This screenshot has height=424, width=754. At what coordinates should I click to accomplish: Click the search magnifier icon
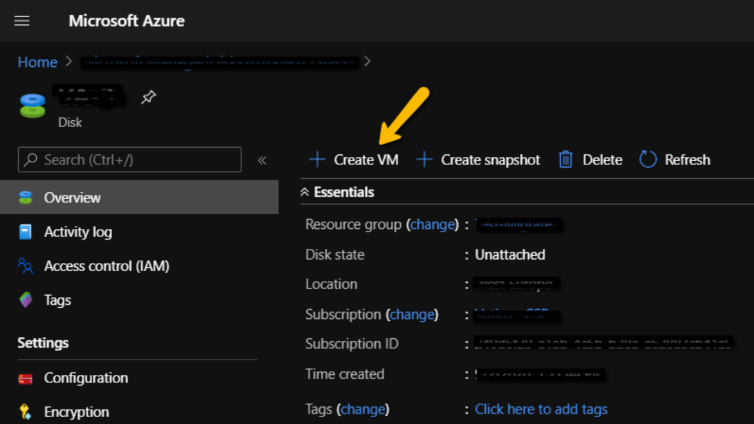click(x=31, y=160)
